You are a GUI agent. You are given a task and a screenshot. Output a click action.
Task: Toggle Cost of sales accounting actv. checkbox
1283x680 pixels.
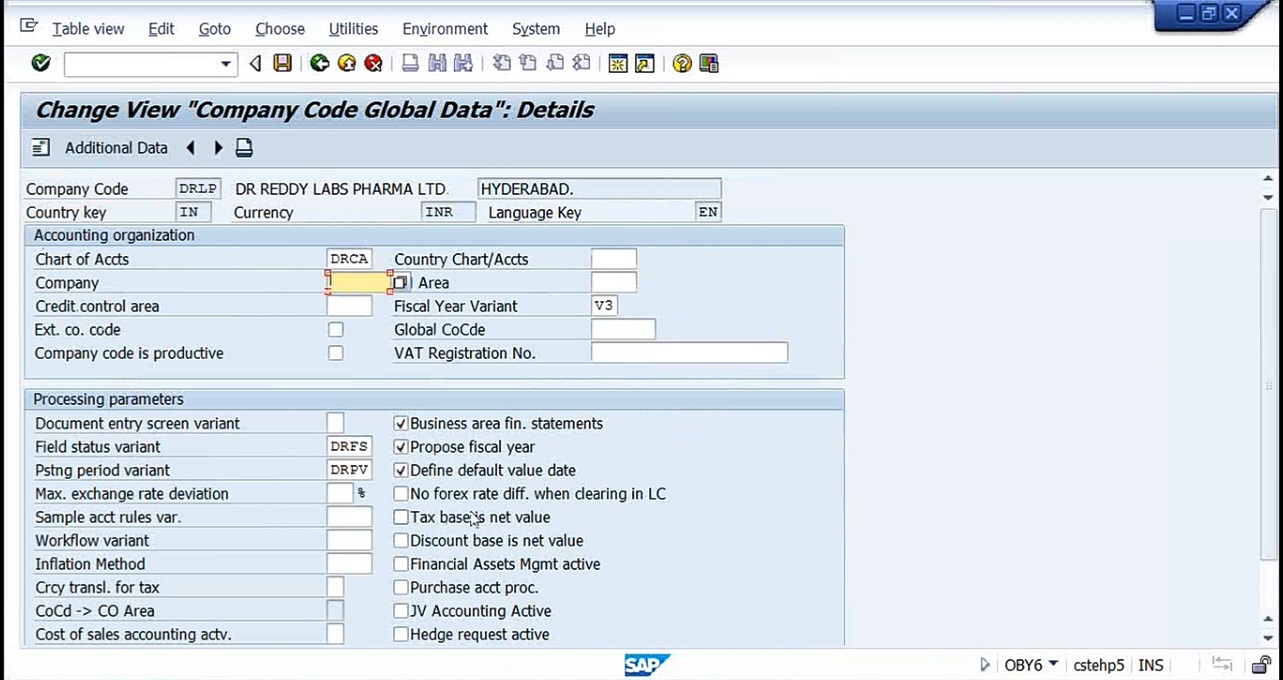point(336,634)
